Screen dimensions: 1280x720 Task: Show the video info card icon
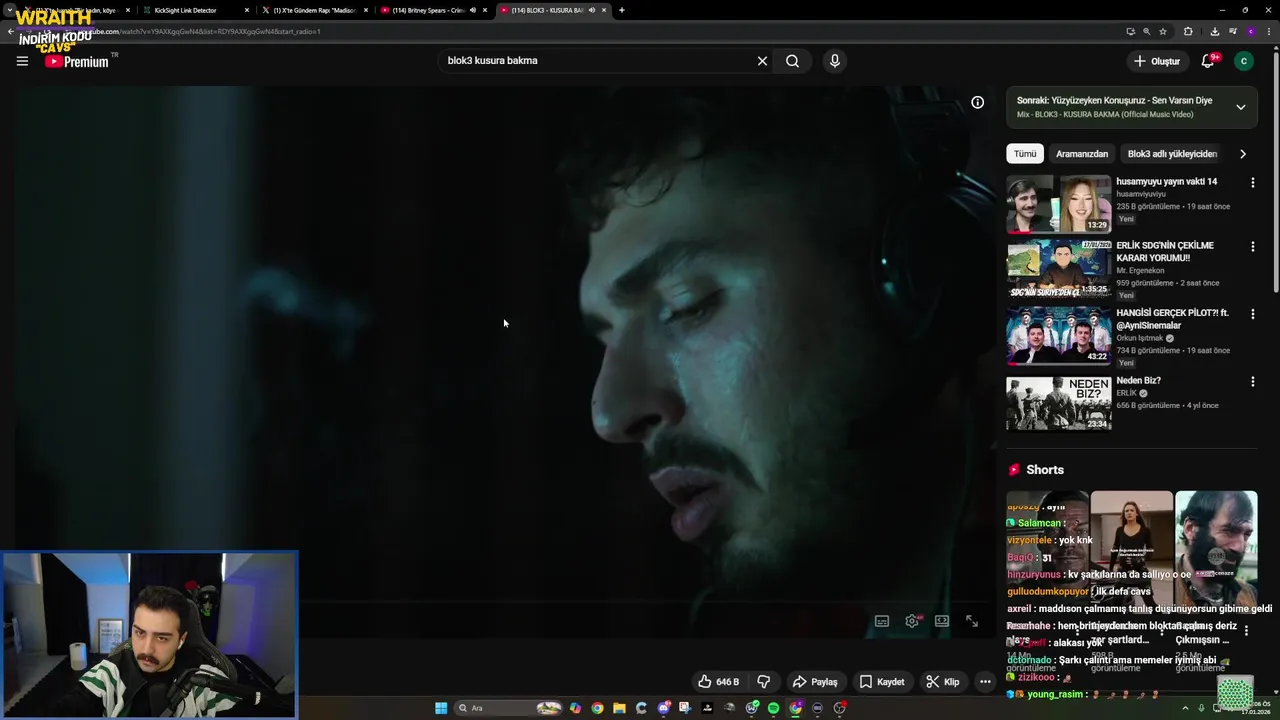pyautogui.click(x=977, y=102)
